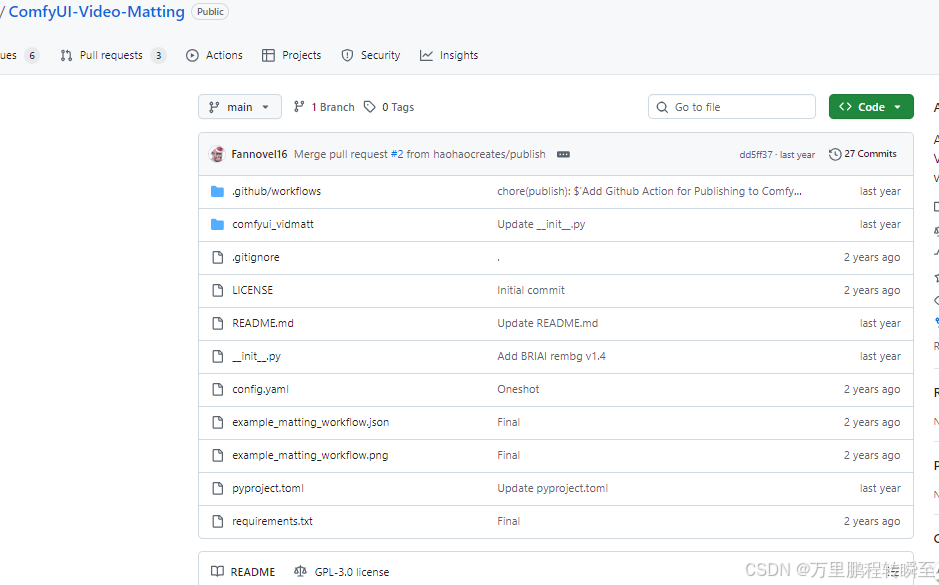Open the __init__.py file
Viewport: 939px width, 585px height.
coord(256,356)
